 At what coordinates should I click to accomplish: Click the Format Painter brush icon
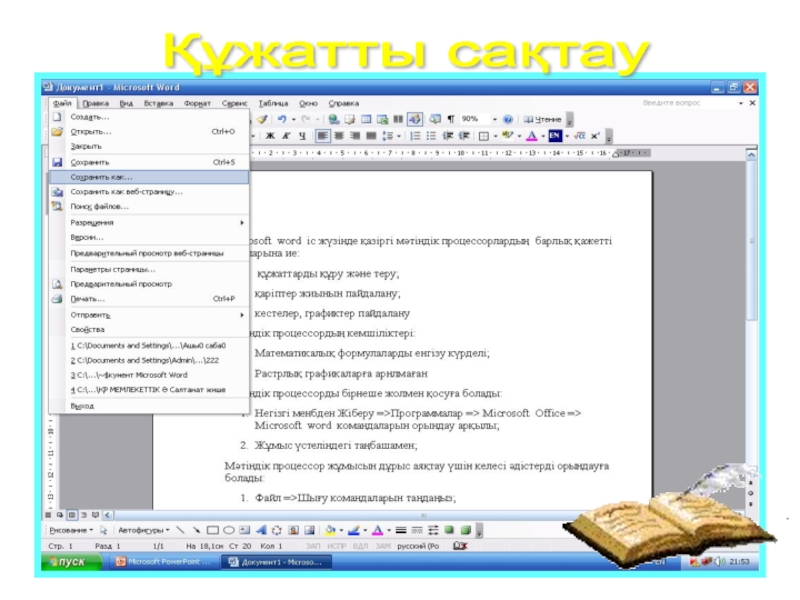pos(262,119)
